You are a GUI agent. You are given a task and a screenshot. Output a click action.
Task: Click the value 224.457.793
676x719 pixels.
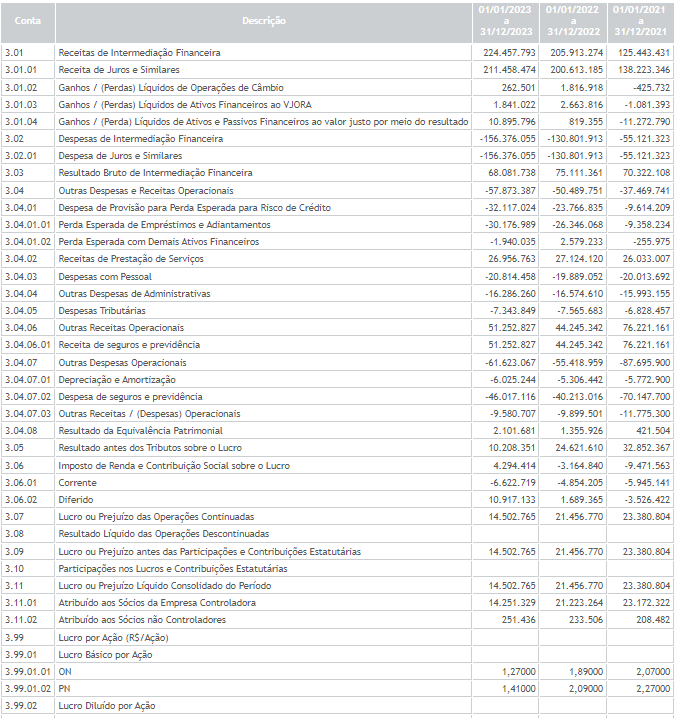click(x=509, y=53)
